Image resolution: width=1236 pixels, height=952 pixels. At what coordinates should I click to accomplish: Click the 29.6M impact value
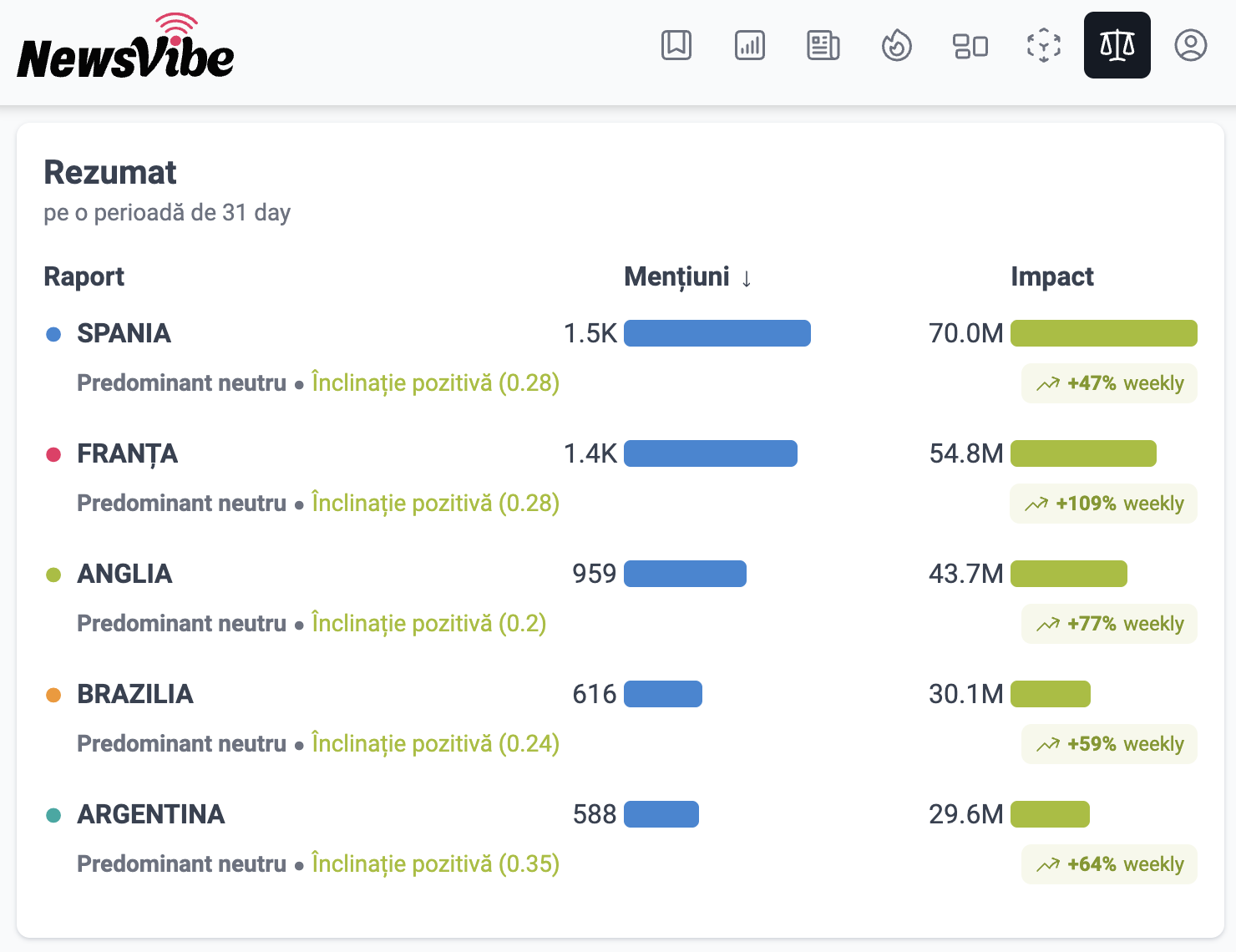[x=966, y=814]
